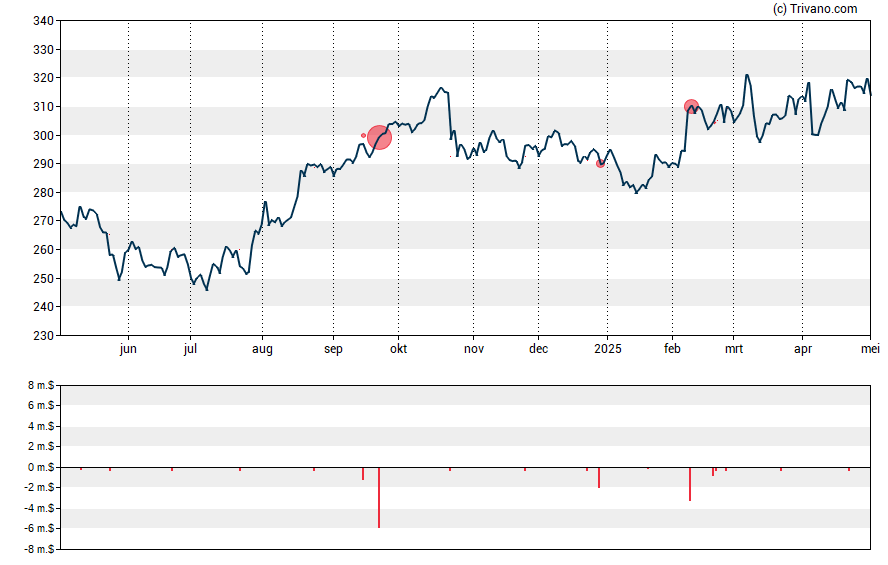Click the 'mrt' month label
Image resolution: width=888 pixels, height=565 pixels.
pyautogui.click(x=734, y=349)
